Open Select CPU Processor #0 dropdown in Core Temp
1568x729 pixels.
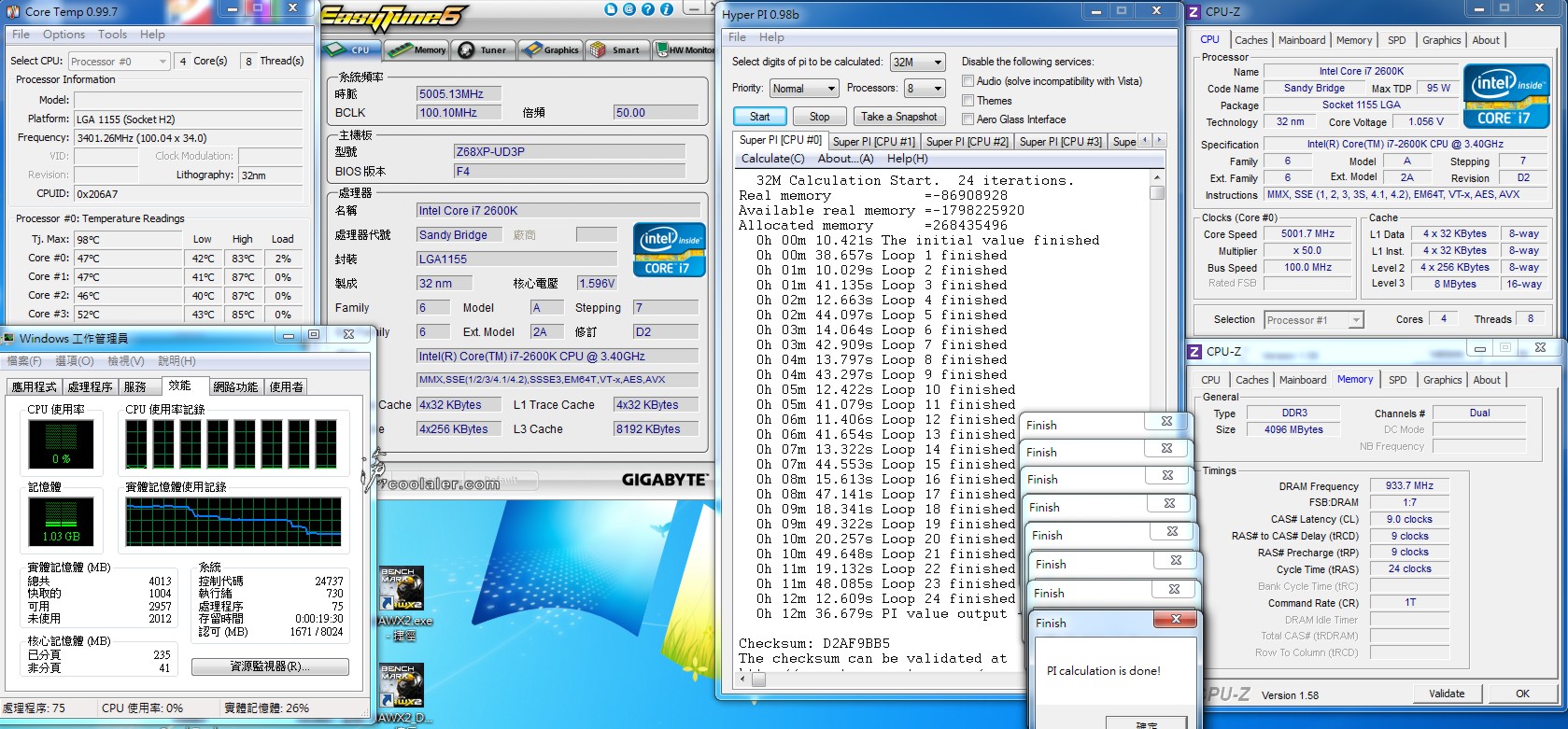point(120,62)
